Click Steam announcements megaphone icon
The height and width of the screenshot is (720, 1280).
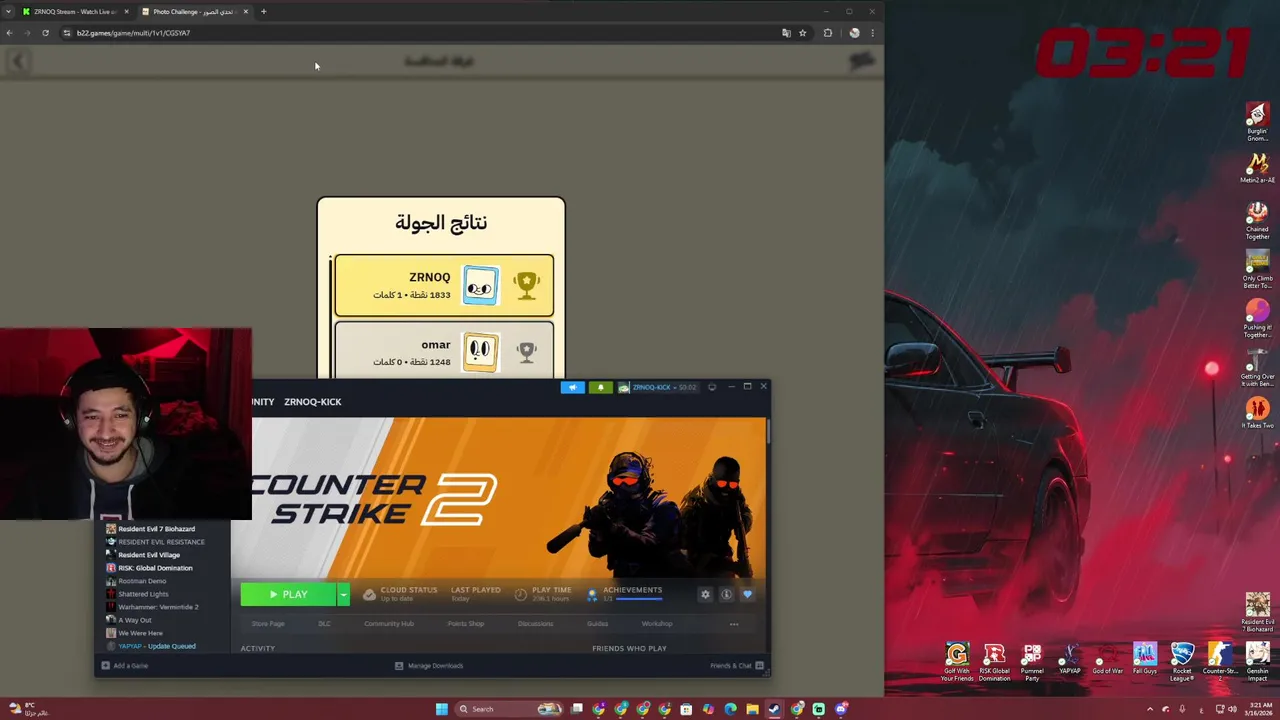click(x=572, y=388)
